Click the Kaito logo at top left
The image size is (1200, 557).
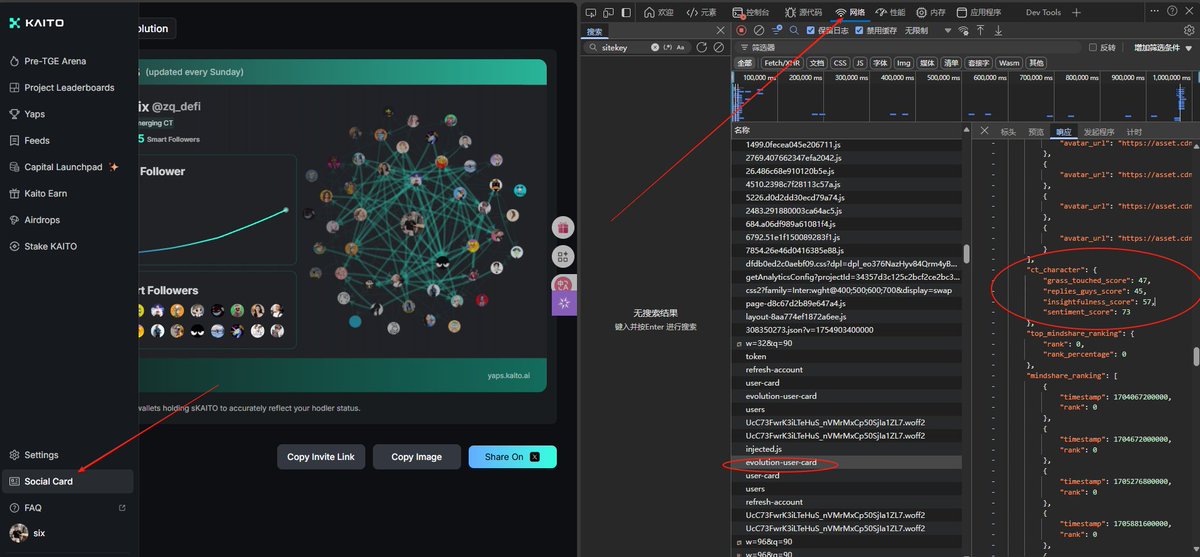pyautogui.click(x=36, y=23)
